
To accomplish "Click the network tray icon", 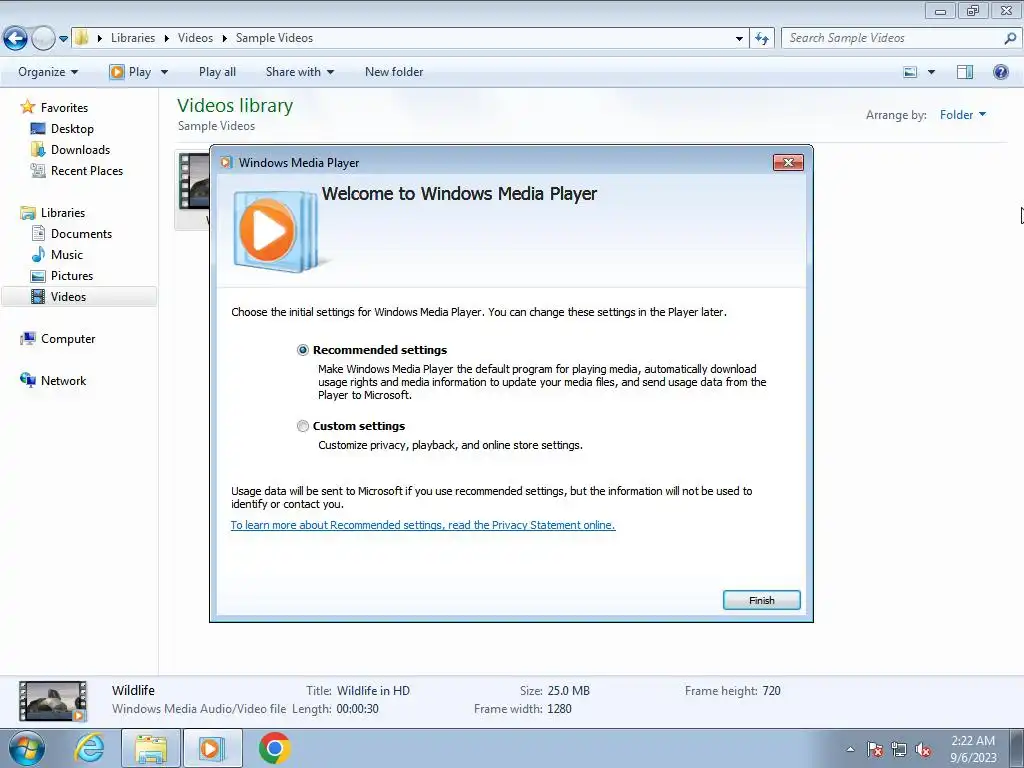I will [899, 750].
